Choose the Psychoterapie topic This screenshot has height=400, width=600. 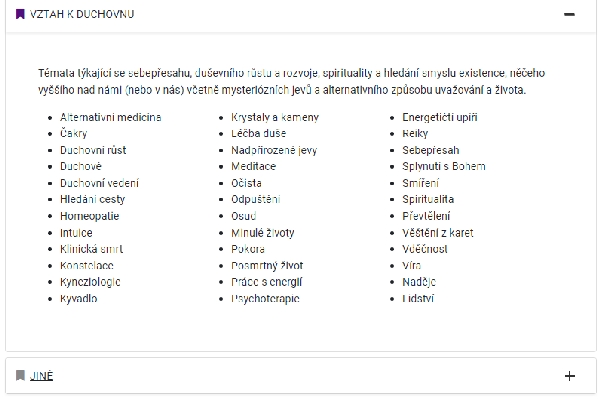(x=265, y=299)
